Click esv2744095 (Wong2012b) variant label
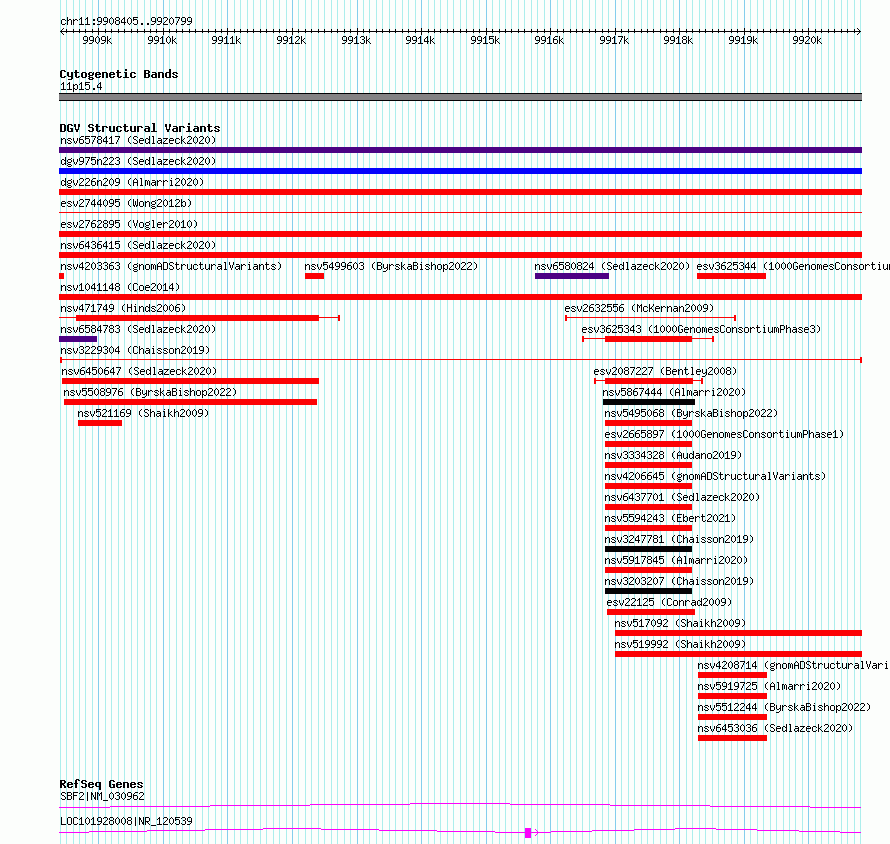This screenshot has width=890, height=844. pos(126,203)
